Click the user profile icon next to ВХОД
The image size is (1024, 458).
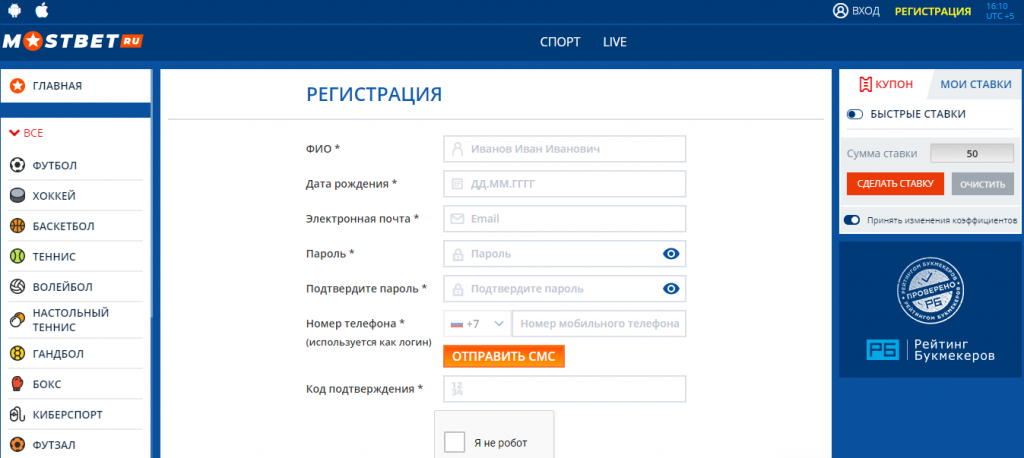pyautogui.click(x=840, y=11)
